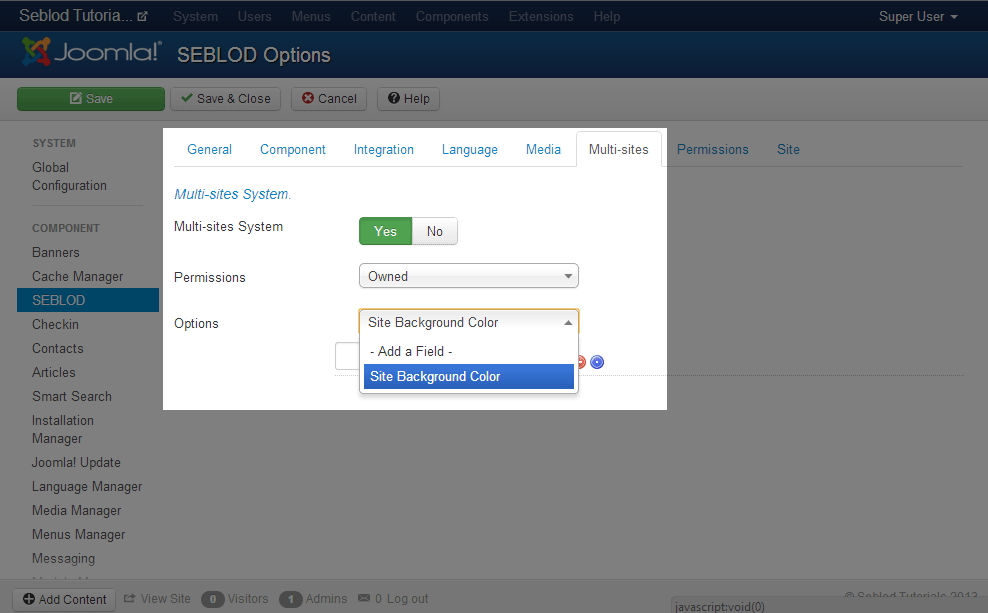
Task: Open the System menu
Action: (x=195, y=16)
